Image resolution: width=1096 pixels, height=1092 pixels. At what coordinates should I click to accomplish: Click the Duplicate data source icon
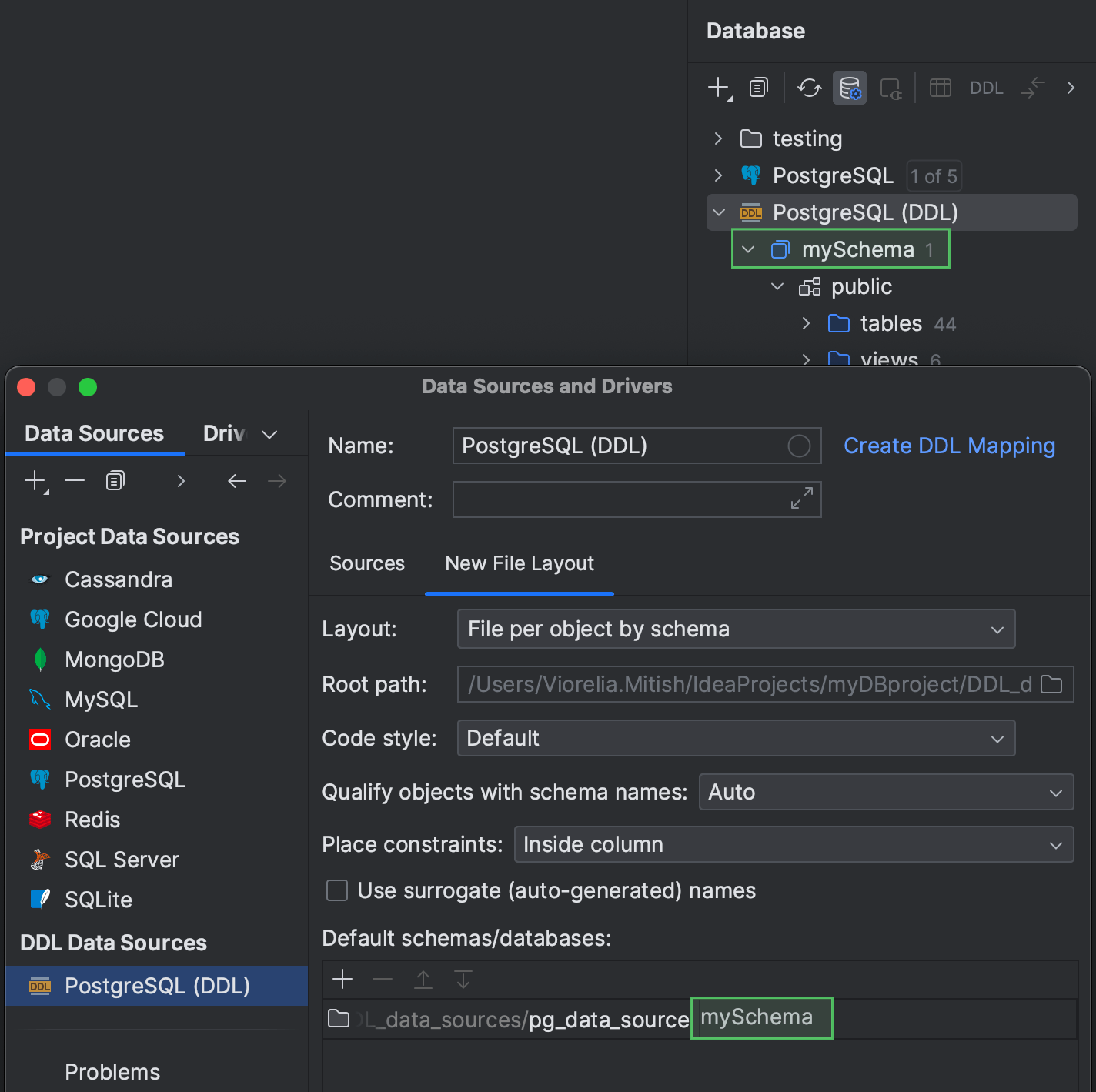[x=115, y=480]
